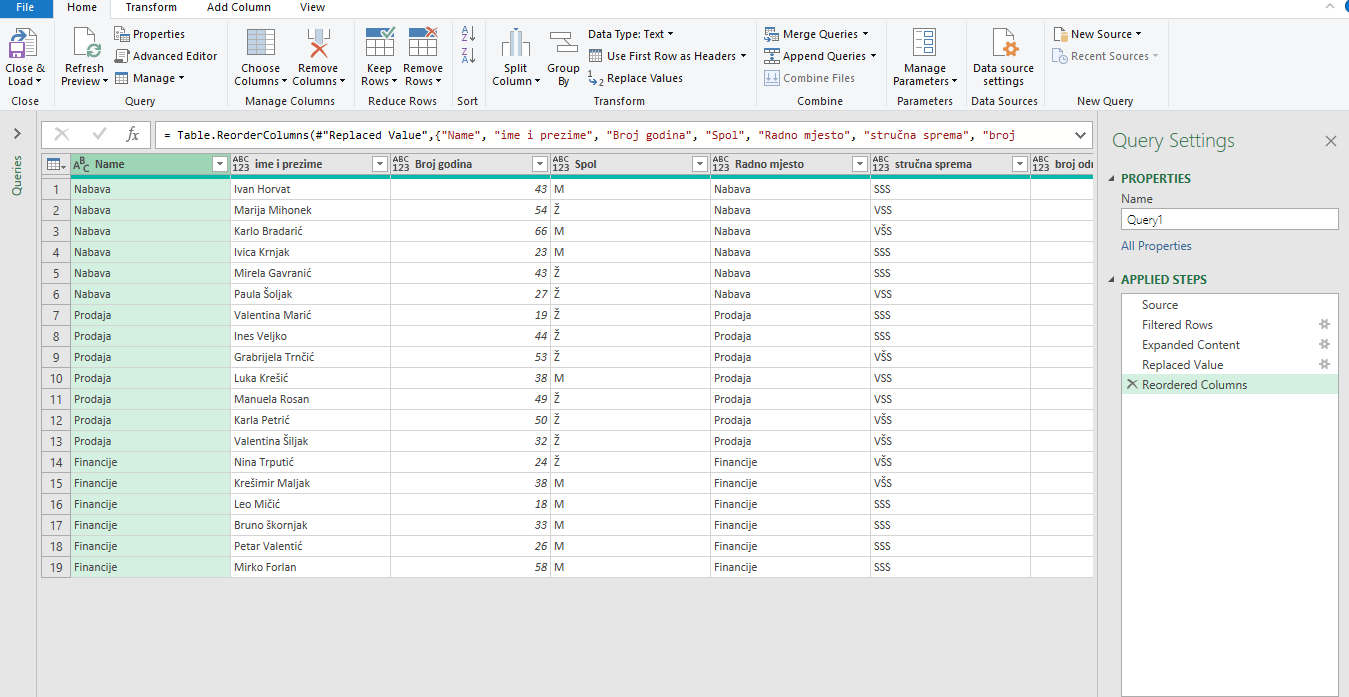Open the Advanced Editor
Viewport: 1349px width, 697px height.
165,56
